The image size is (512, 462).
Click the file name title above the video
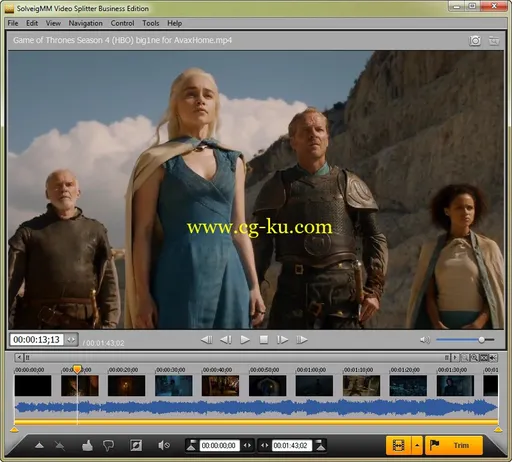pos(122,40)
